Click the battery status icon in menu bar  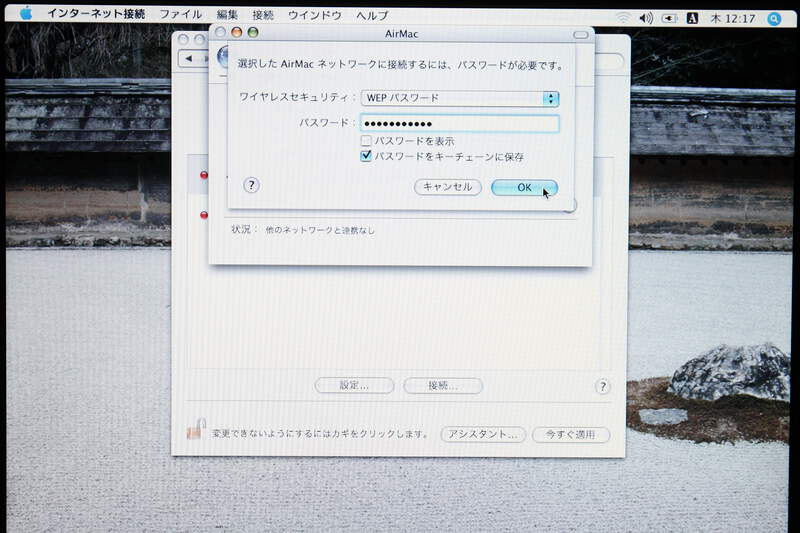(x=669, y=18)
